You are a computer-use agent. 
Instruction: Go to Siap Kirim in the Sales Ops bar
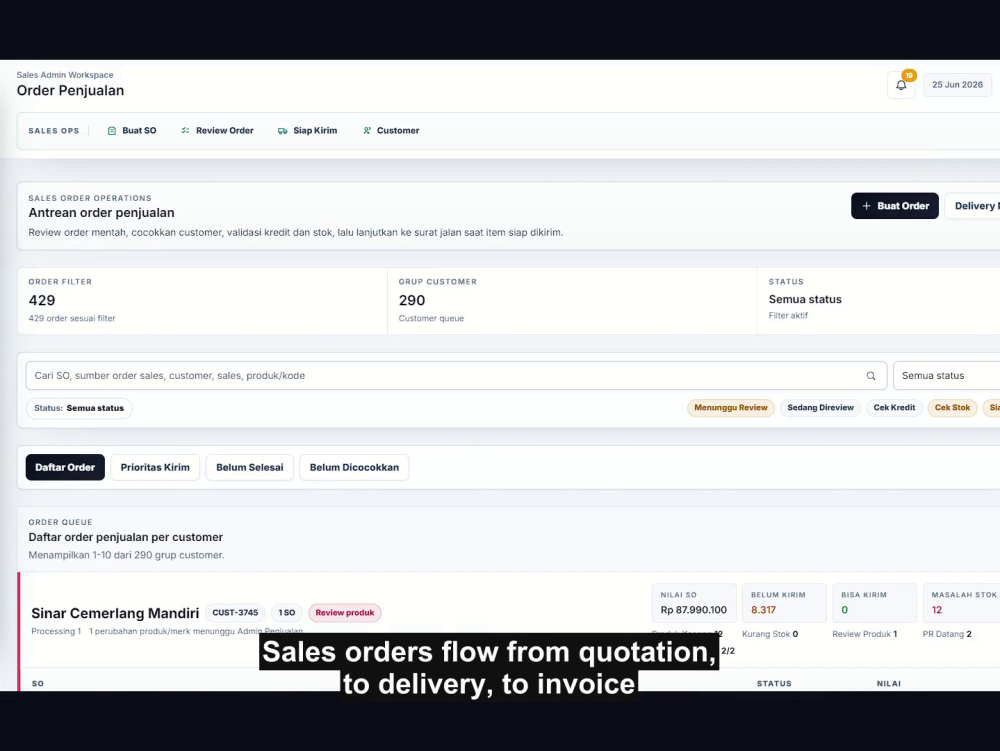click(307, 131)
